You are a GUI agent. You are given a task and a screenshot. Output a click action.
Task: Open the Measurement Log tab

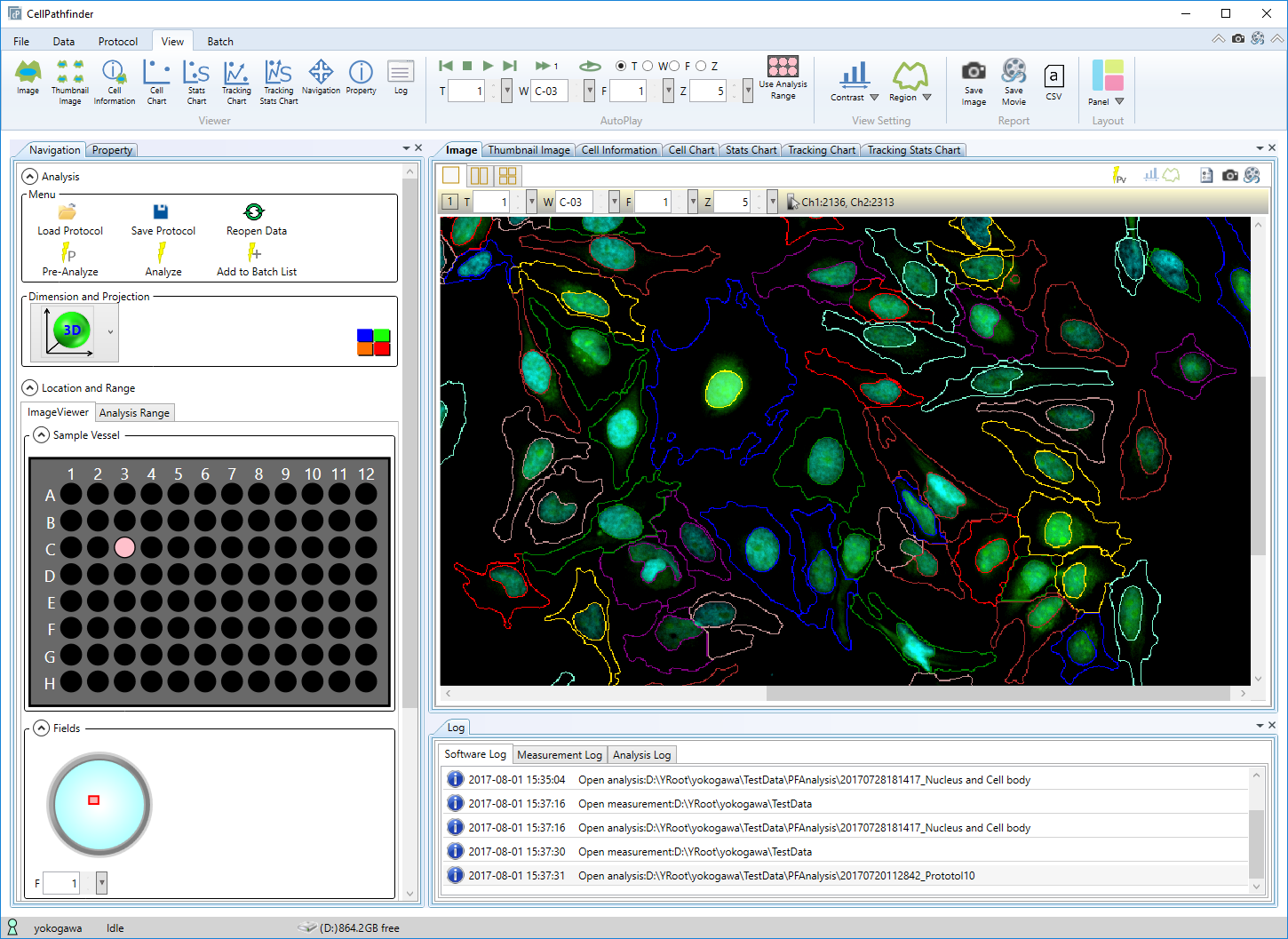click(559, 754)
